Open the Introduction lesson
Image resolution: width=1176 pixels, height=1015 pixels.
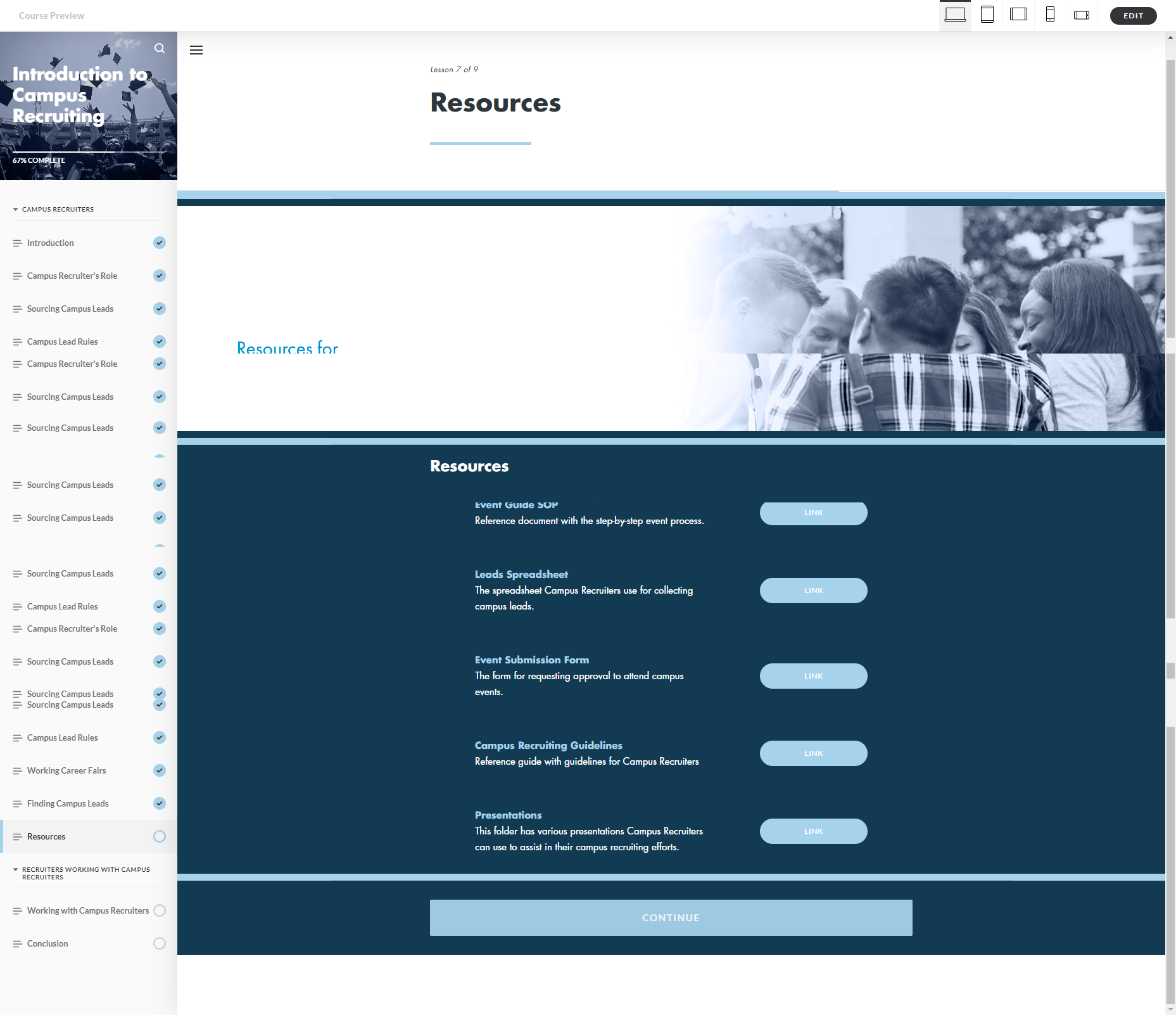[x=89, y=243]
